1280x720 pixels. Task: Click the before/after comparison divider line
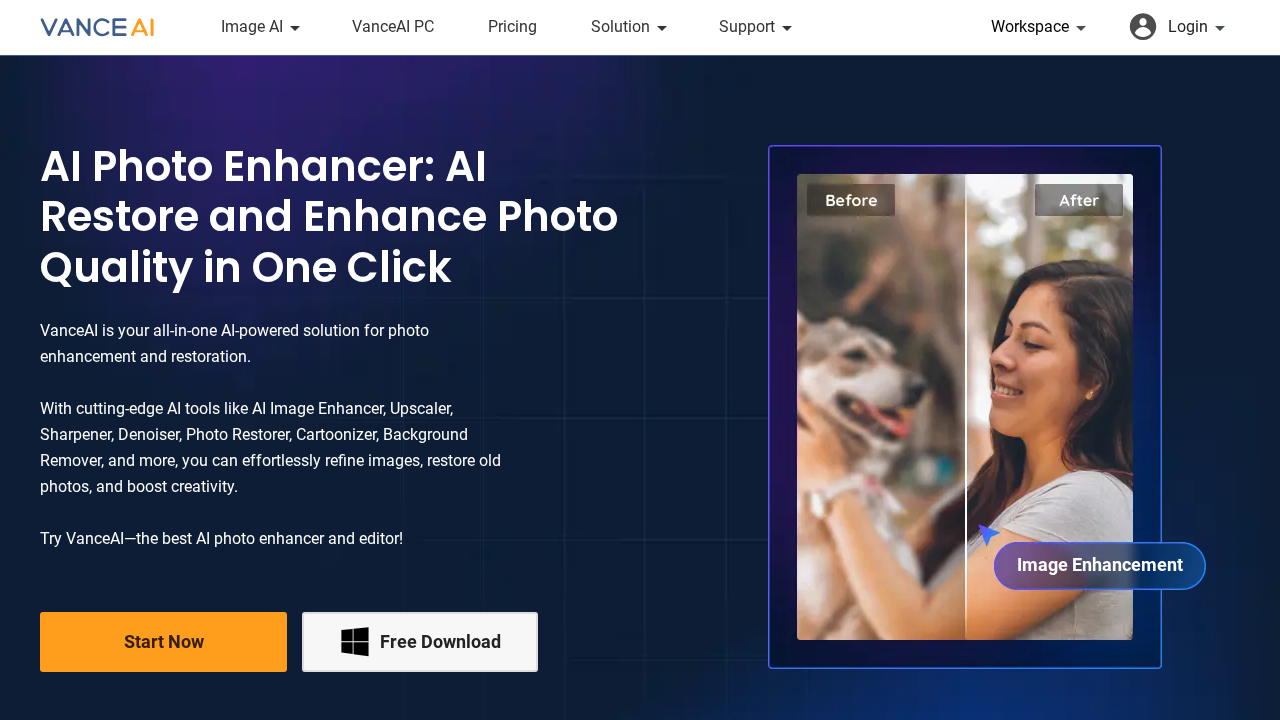965,407
